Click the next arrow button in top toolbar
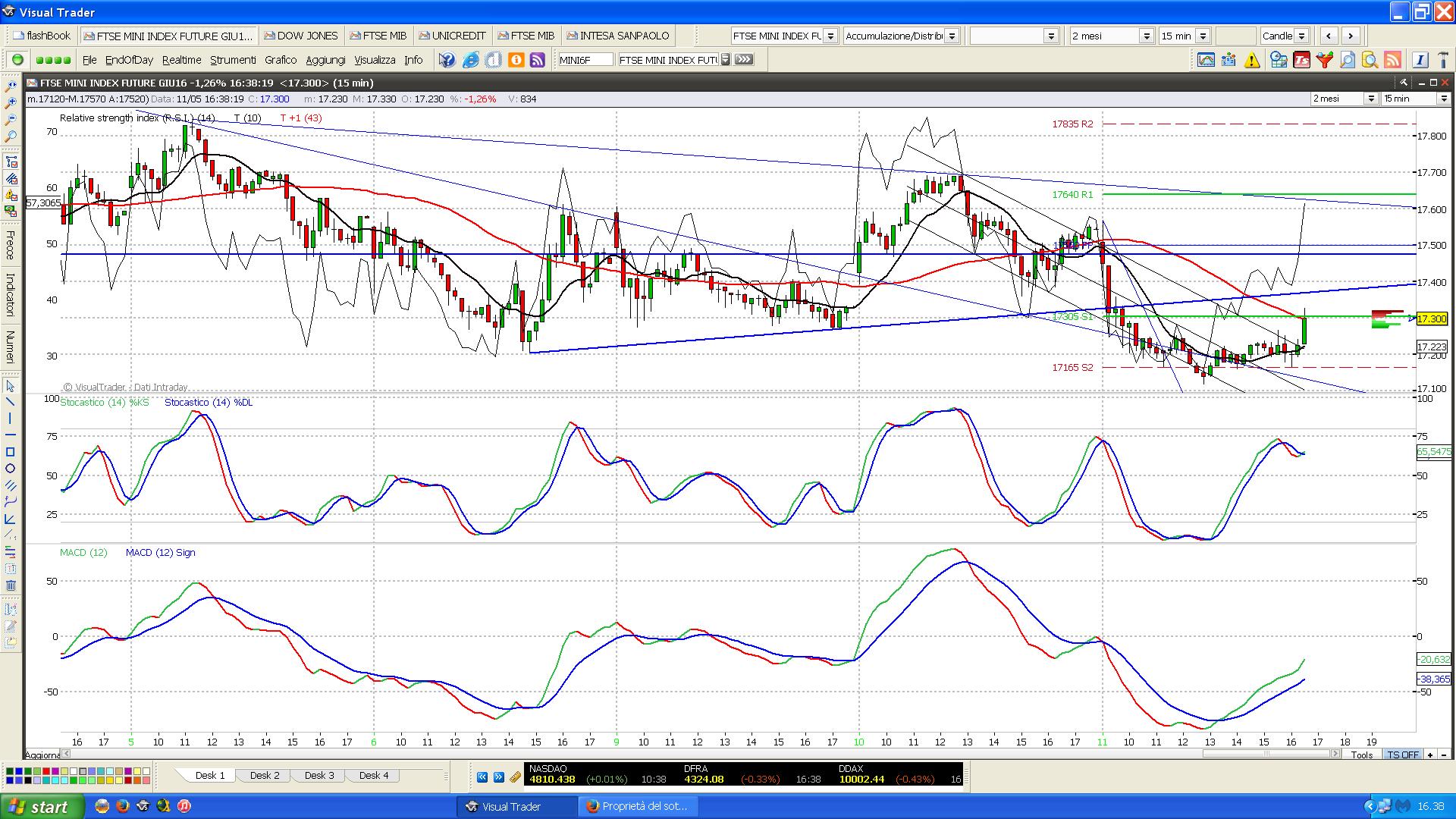This screenshot has width=1456, height=819. tap(1350, 36)
